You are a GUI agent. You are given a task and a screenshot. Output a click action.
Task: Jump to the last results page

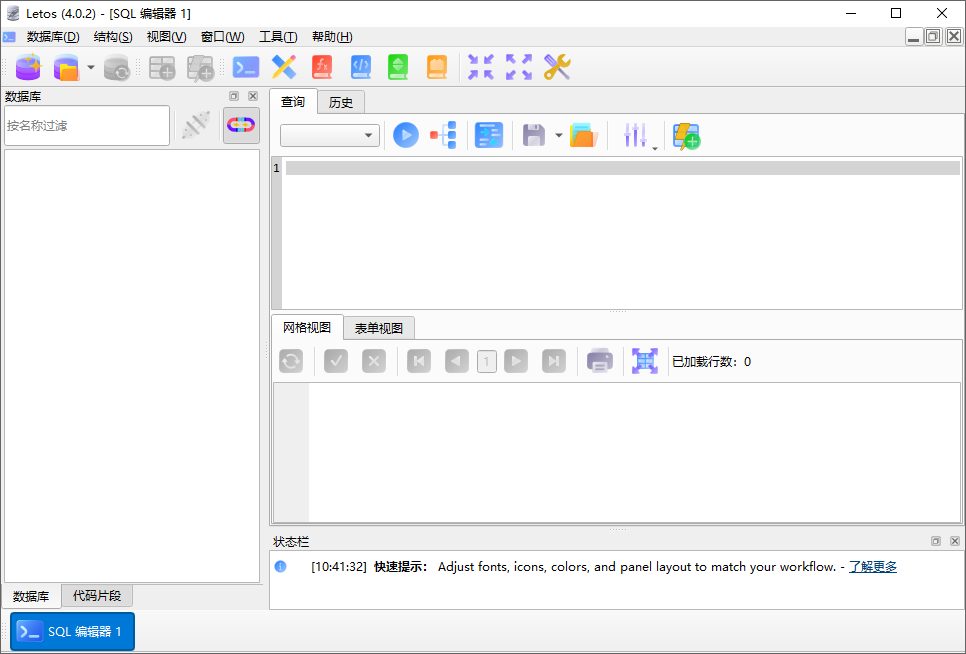tap(554, 361)
